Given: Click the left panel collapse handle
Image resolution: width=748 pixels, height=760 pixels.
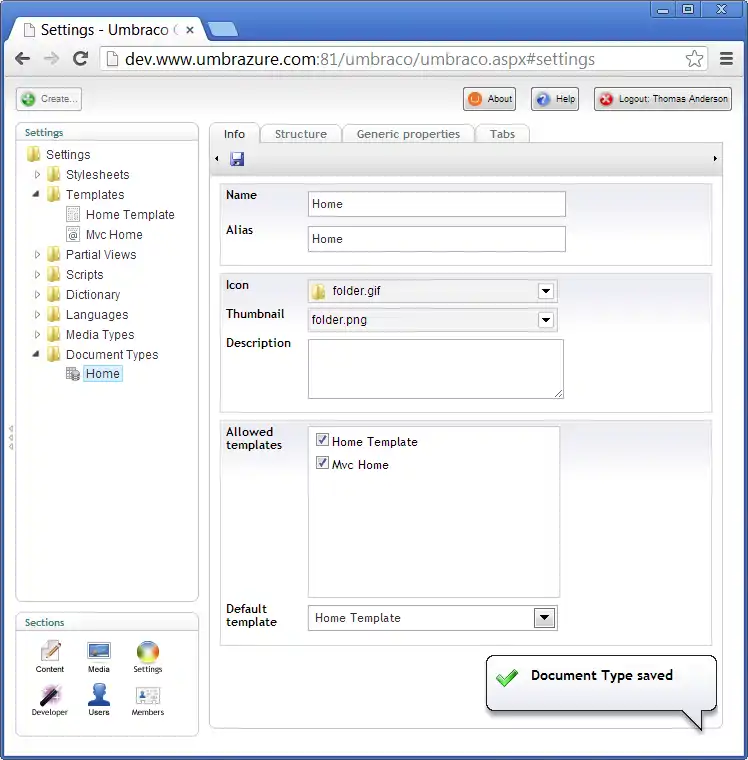Looking at the screenshot, I should tap(11, 438).
